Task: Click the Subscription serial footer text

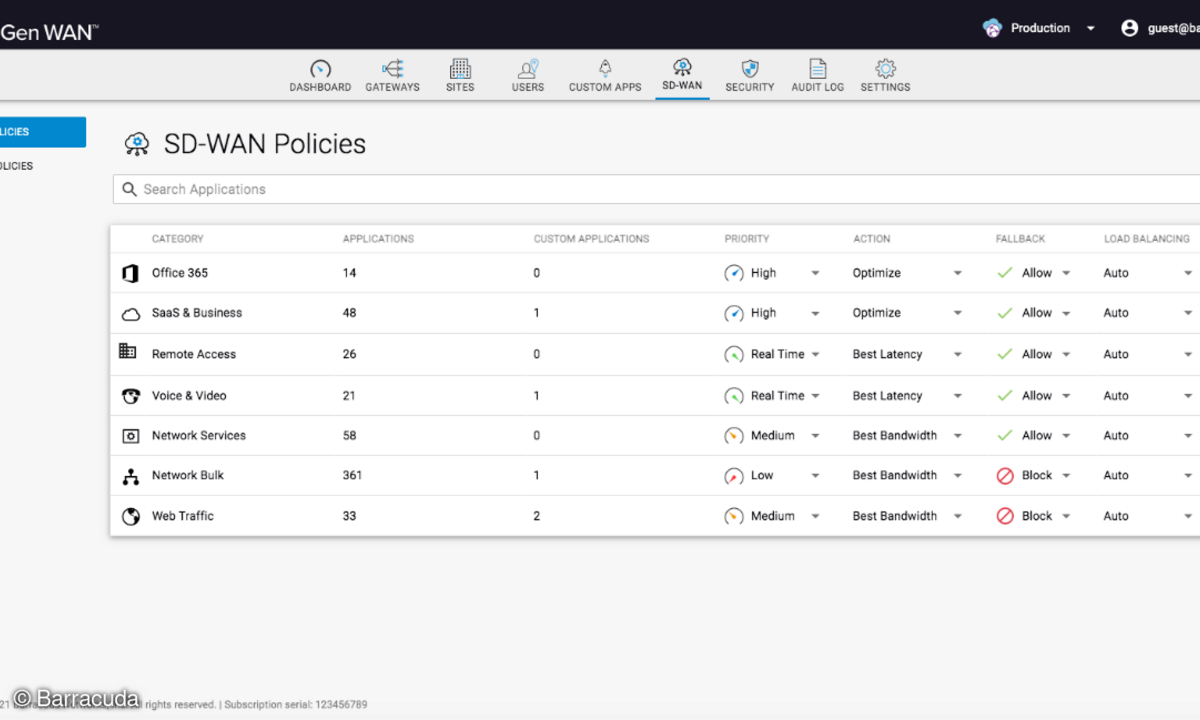Action: (x=295, y=705)
